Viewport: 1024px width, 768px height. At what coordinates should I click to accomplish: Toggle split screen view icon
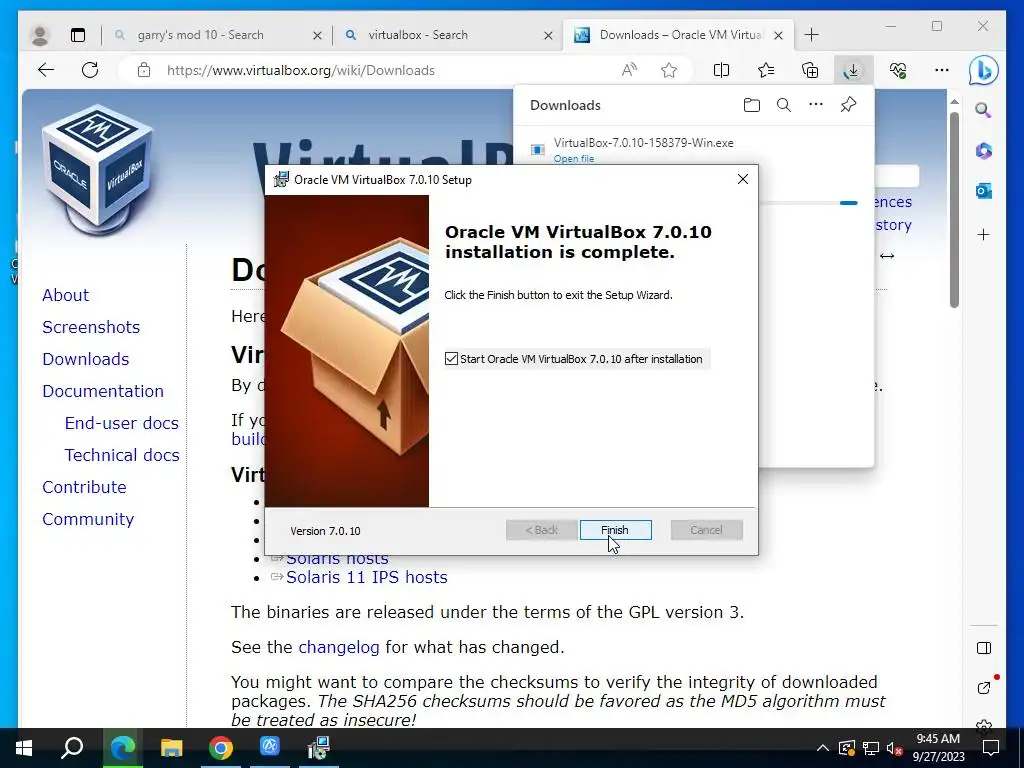(x=721, y=70)
